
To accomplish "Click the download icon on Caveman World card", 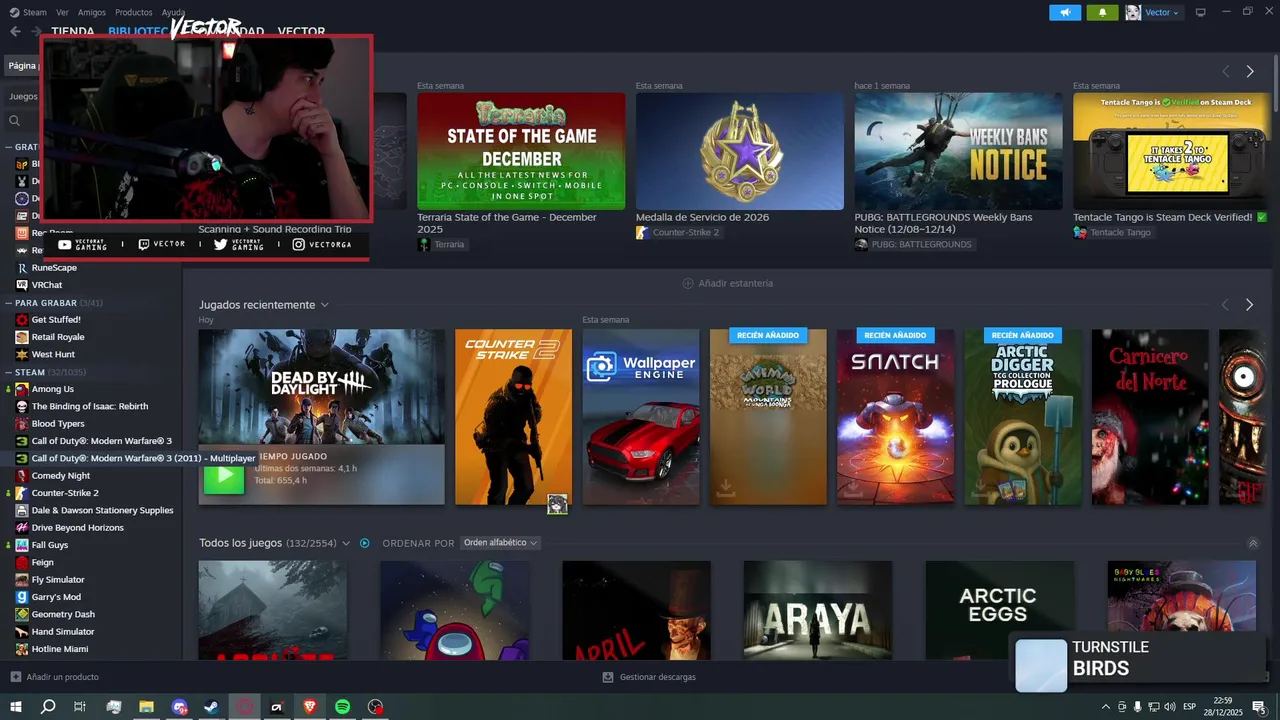I will tap(725, 488).
